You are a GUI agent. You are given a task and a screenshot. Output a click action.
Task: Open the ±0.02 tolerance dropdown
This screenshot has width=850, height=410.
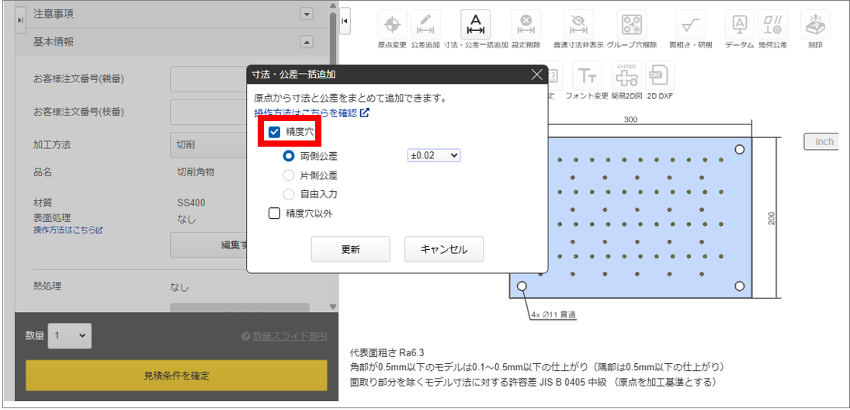pyautogui.click(x=433, y=155)
